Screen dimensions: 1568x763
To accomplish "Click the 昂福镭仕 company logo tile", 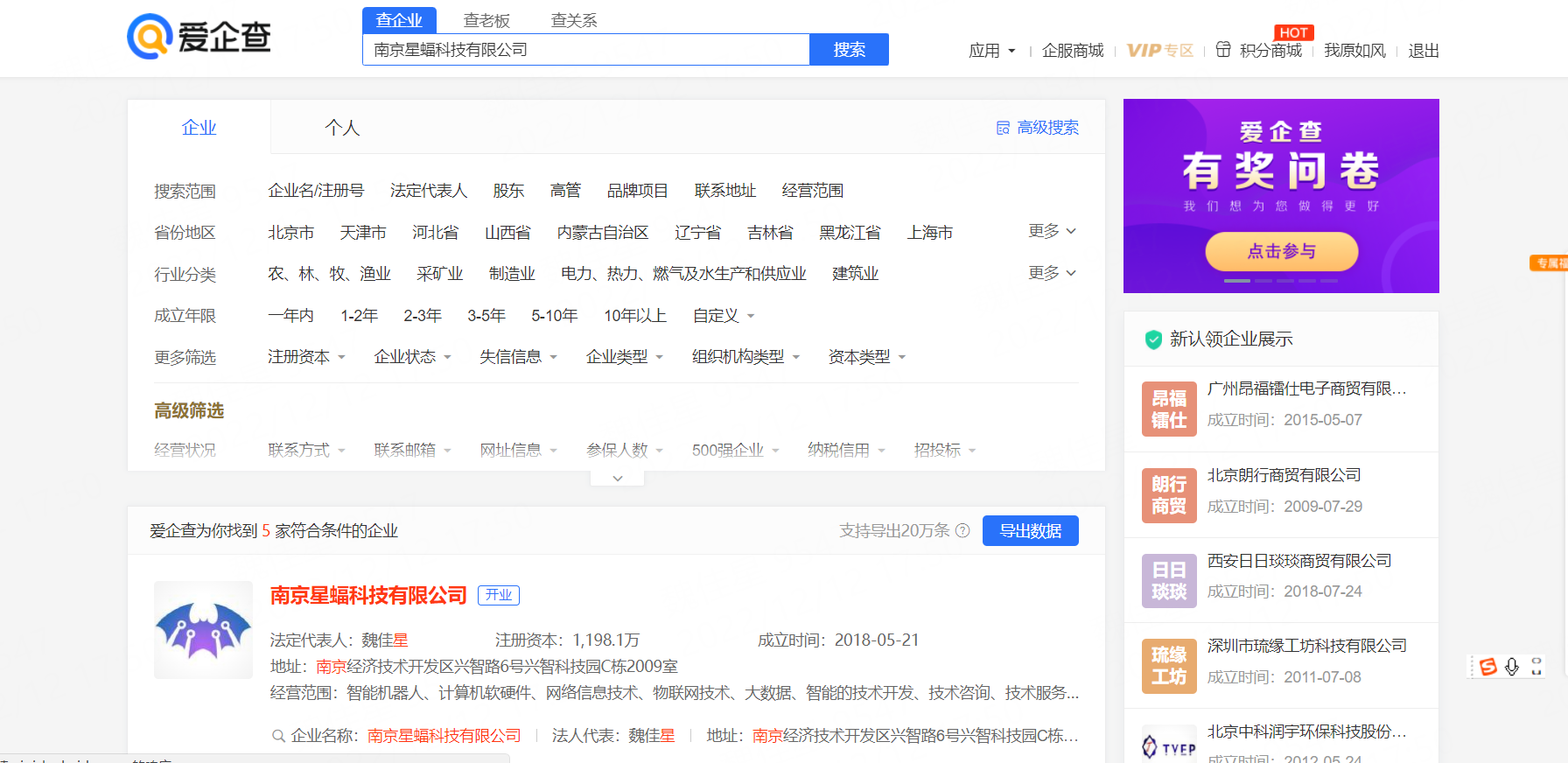I will coord(1169,409).
